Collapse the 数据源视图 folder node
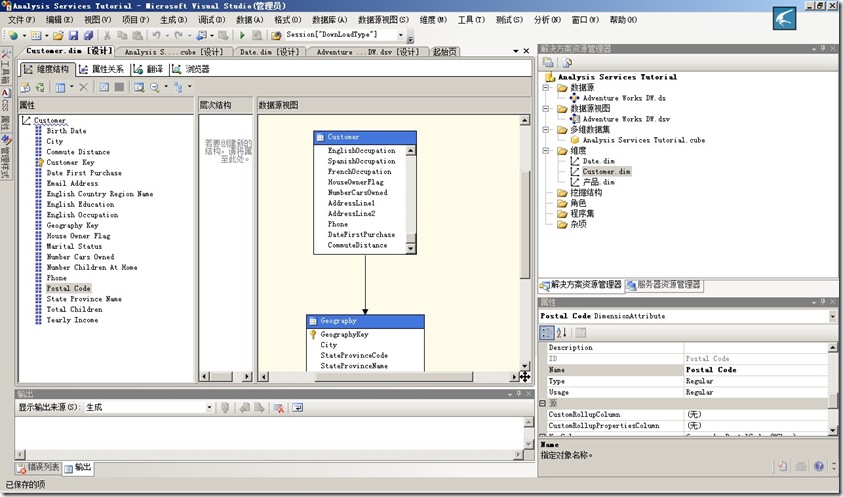This screenshot has height=497, width=843. (546, 108)
